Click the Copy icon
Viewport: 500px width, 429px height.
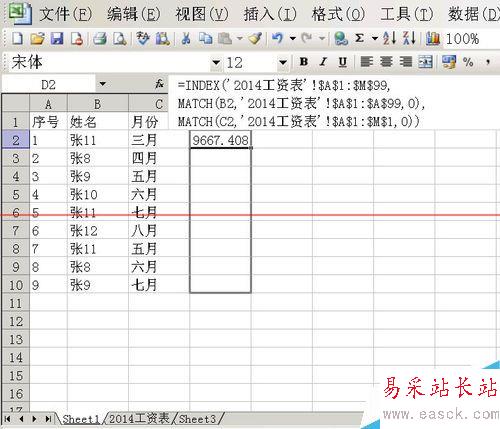[x=206, y=39]
